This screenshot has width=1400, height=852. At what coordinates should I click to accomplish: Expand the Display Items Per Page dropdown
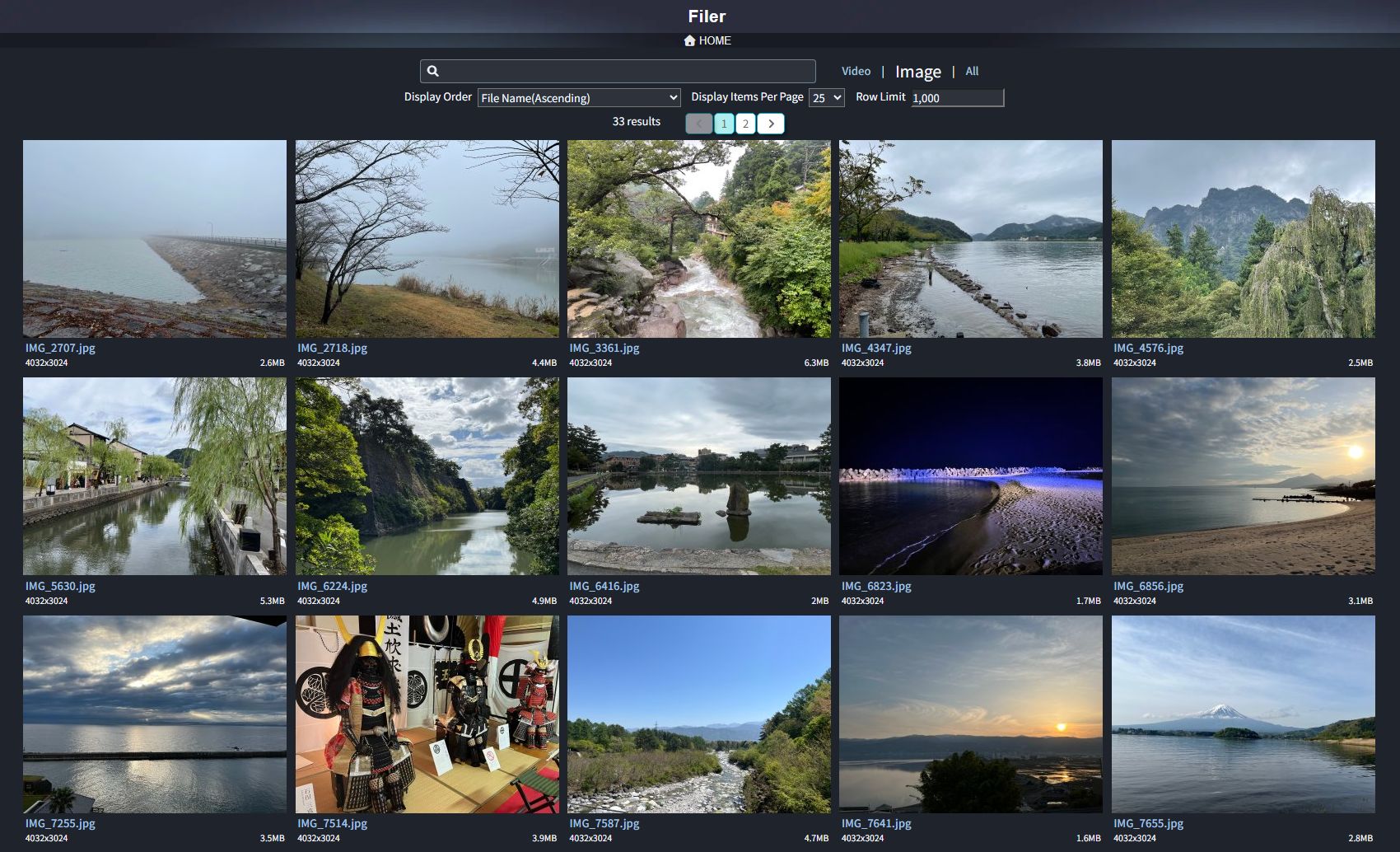(x=826, y=98)
